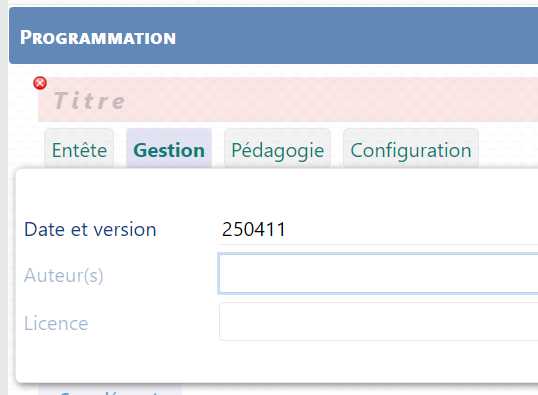Click the Licence field label
The width and height of the screenshot is (538, 395).
(x=56, y=323)
